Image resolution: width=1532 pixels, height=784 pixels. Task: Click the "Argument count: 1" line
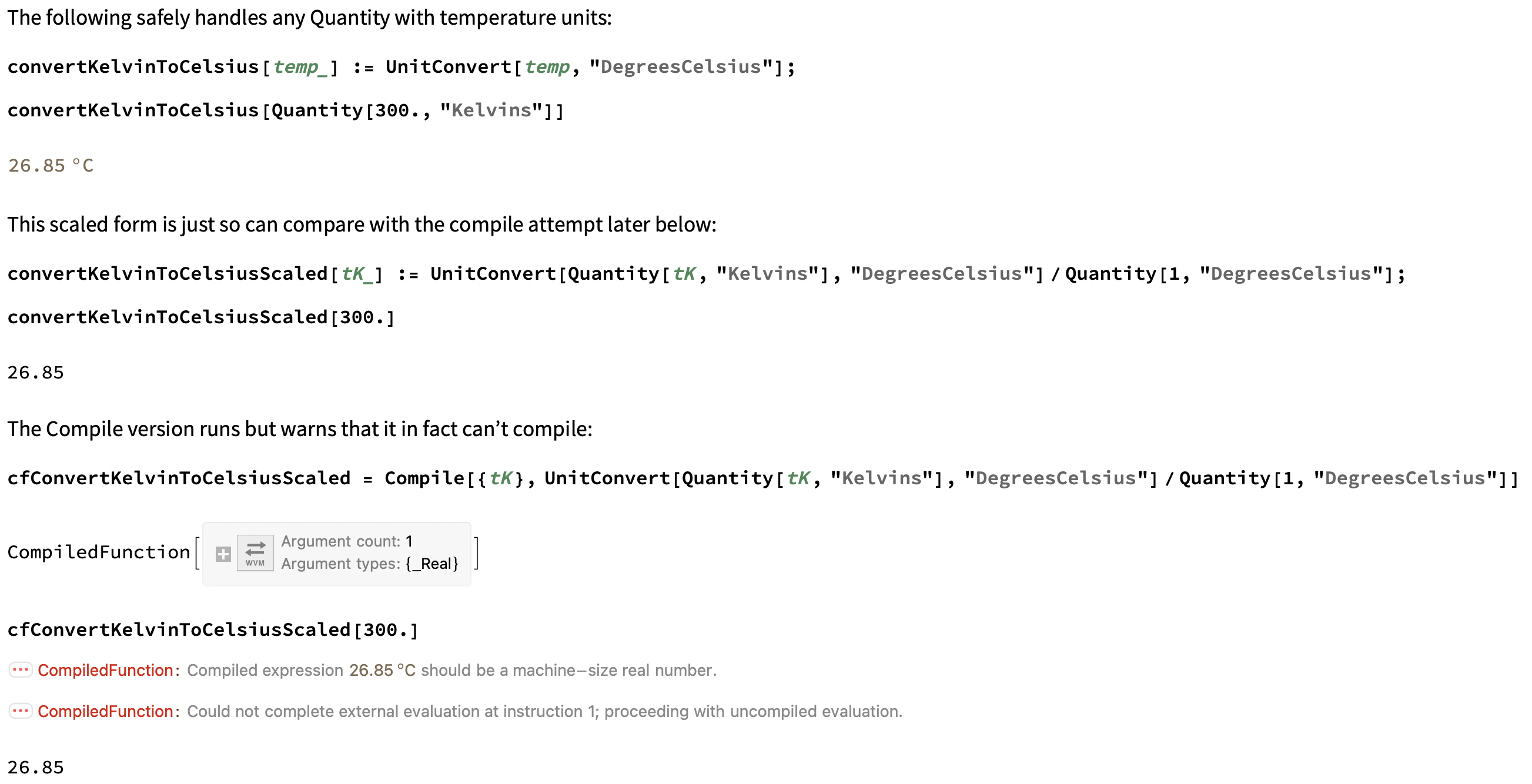(x=346, y=541)
